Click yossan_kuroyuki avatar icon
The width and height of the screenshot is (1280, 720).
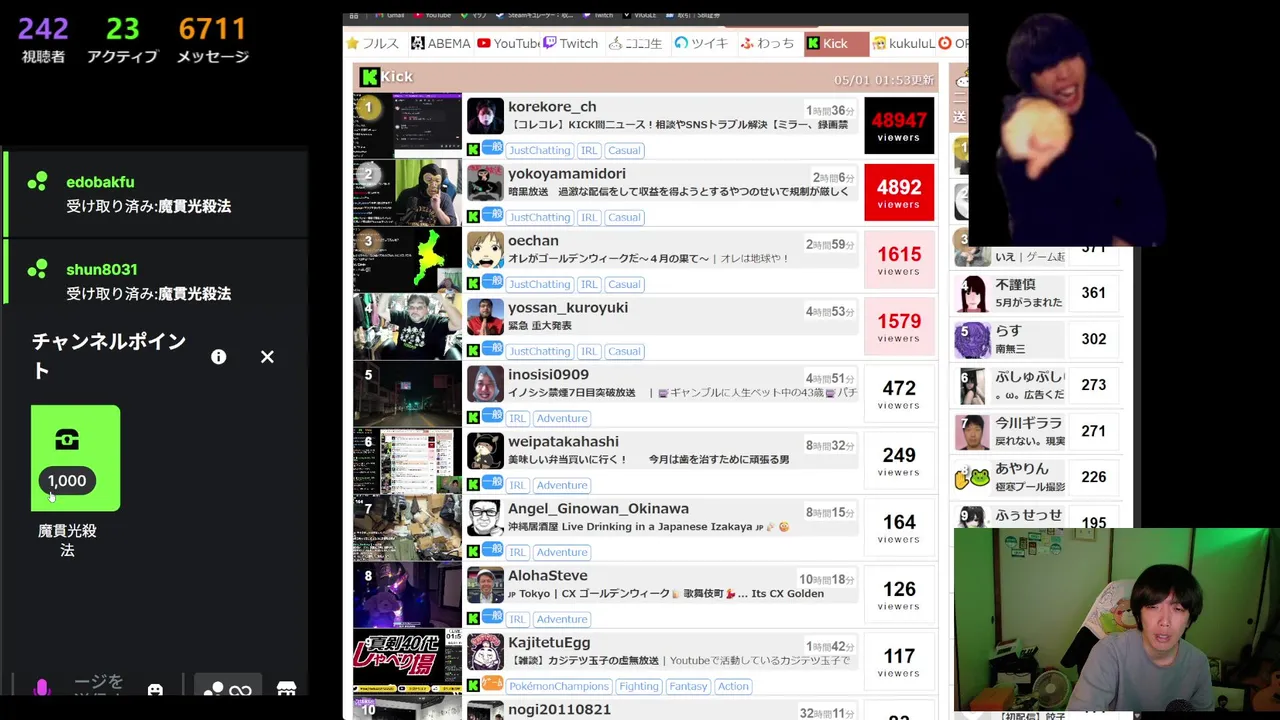pos(485,317)
